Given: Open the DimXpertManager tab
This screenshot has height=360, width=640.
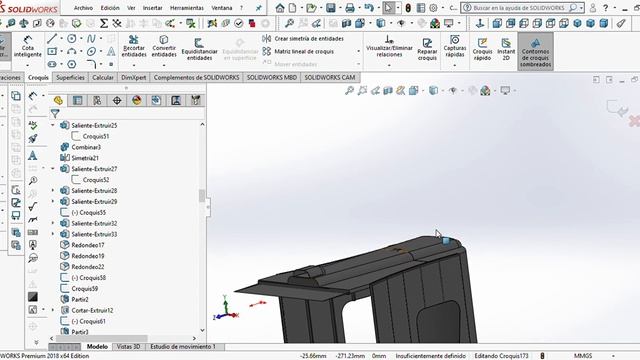Looking at the screenshot, I should [x=117, y=100].
